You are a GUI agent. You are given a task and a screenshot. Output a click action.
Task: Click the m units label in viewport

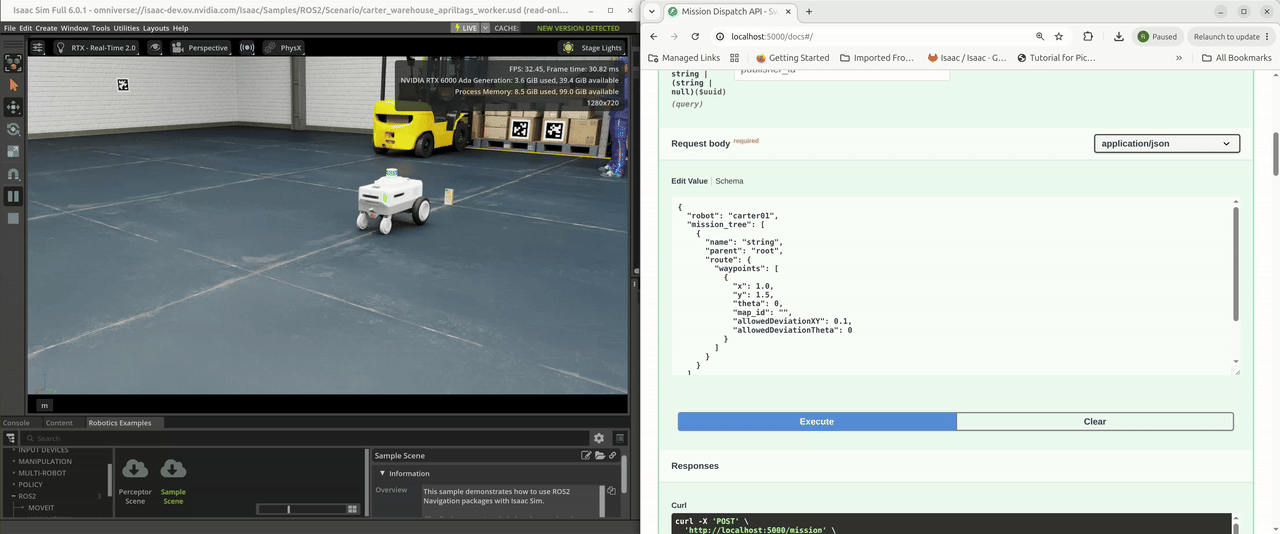[44, 405]
